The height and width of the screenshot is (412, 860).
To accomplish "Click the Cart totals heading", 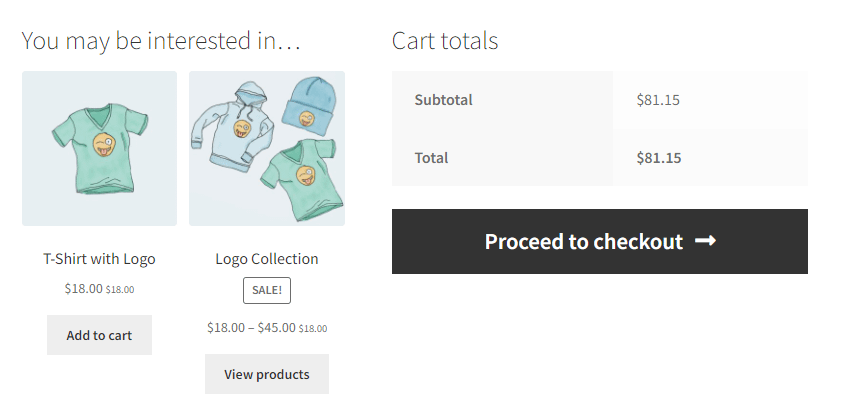I will [x=445, y=41].
